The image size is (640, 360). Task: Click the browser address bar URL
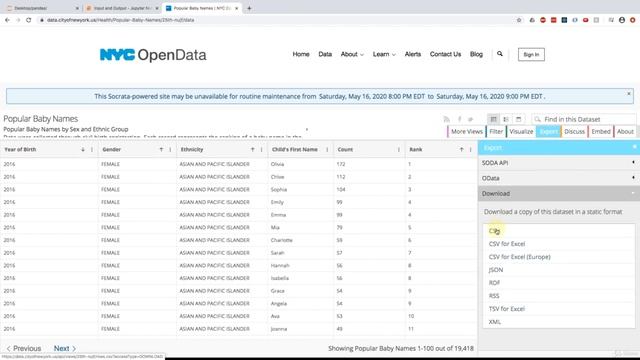120,20
